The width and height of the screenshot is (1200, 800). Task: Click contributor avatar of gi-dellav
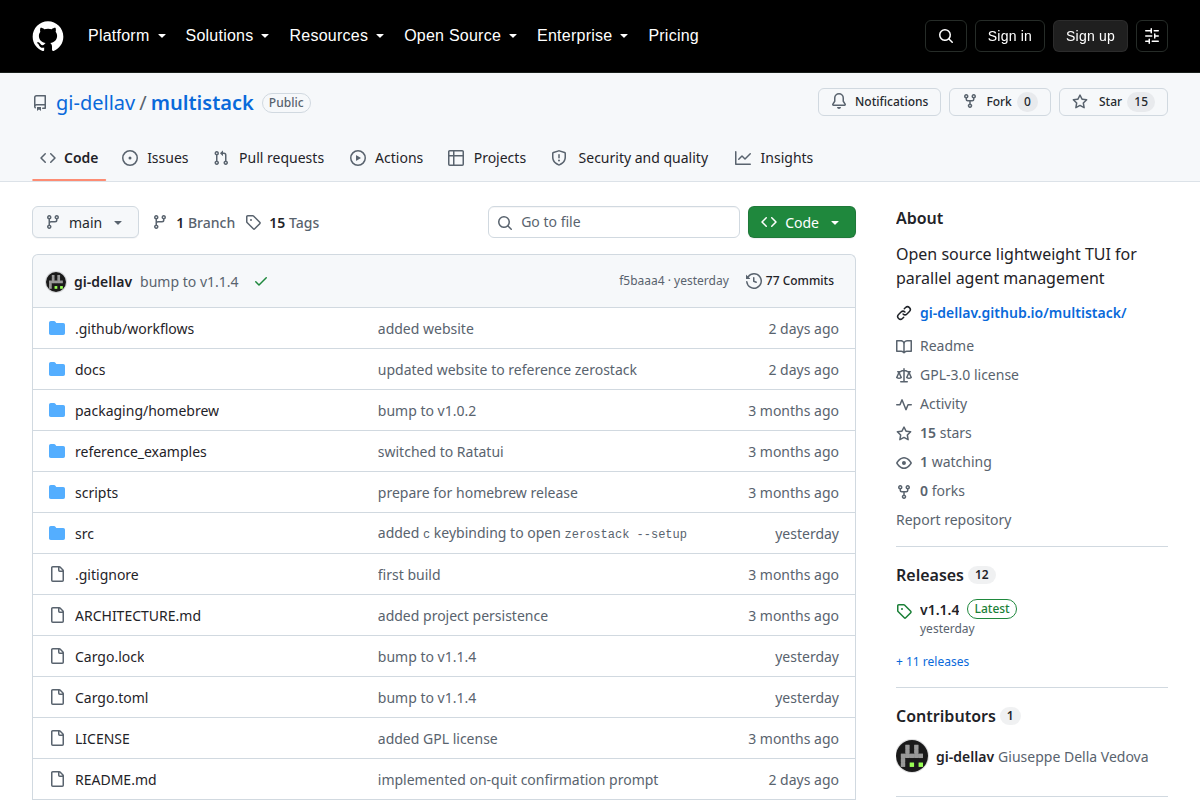(912, 757)
